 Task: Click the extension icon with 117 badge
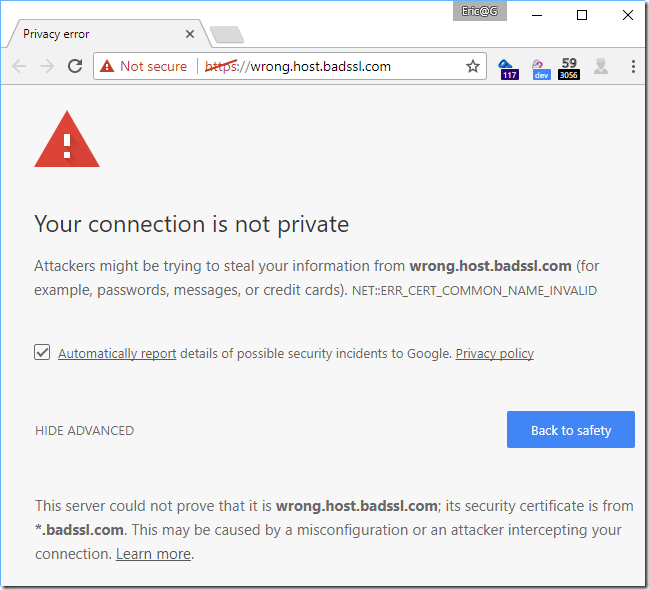tap(509, 68)
